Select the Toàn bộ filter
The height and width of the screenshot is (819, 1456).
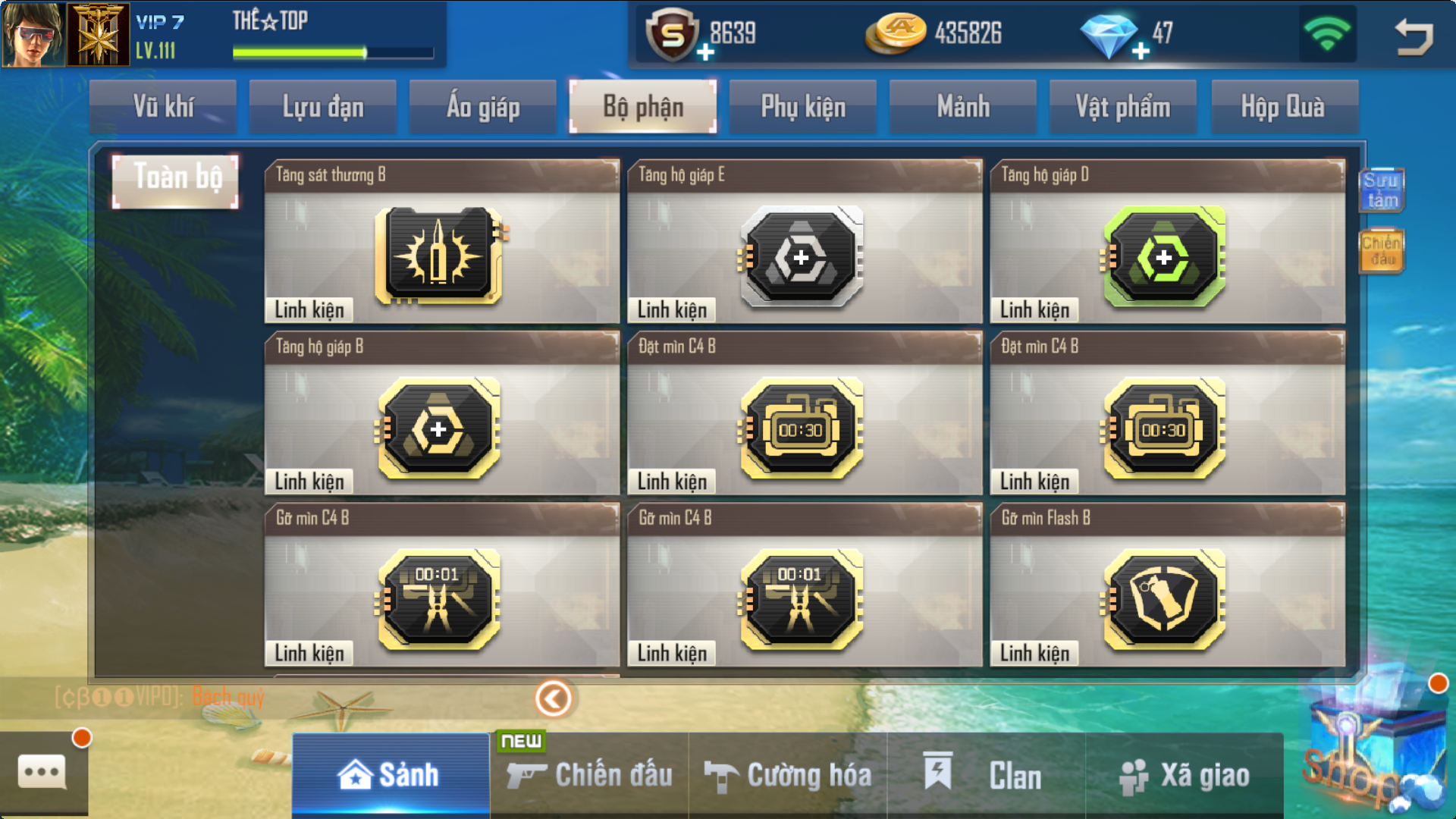point(176,180)
